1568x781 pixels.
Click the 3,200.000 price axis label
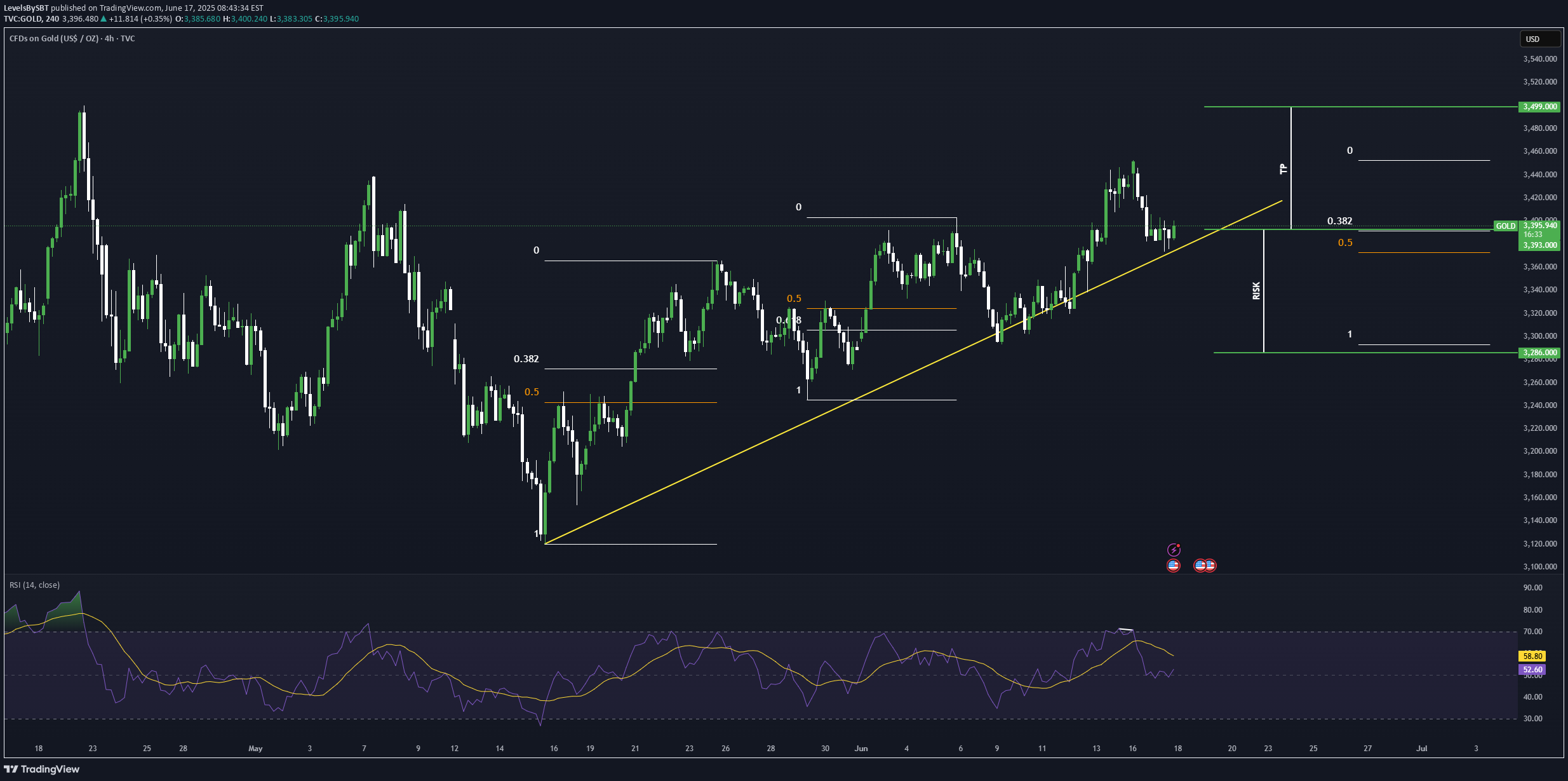[x=1540, y=451]
